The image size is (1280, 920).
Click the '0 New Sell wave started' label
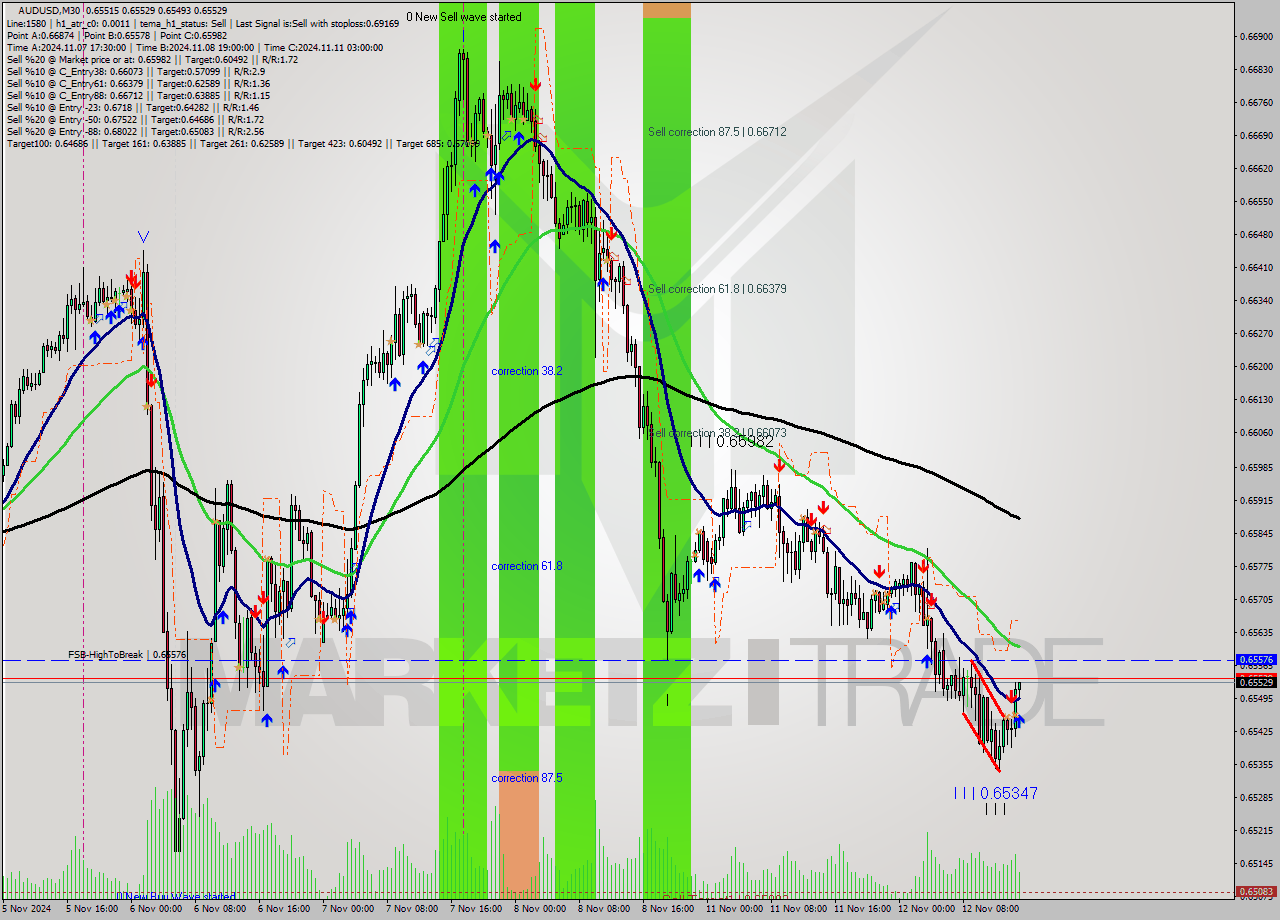(x=464, y=17)
